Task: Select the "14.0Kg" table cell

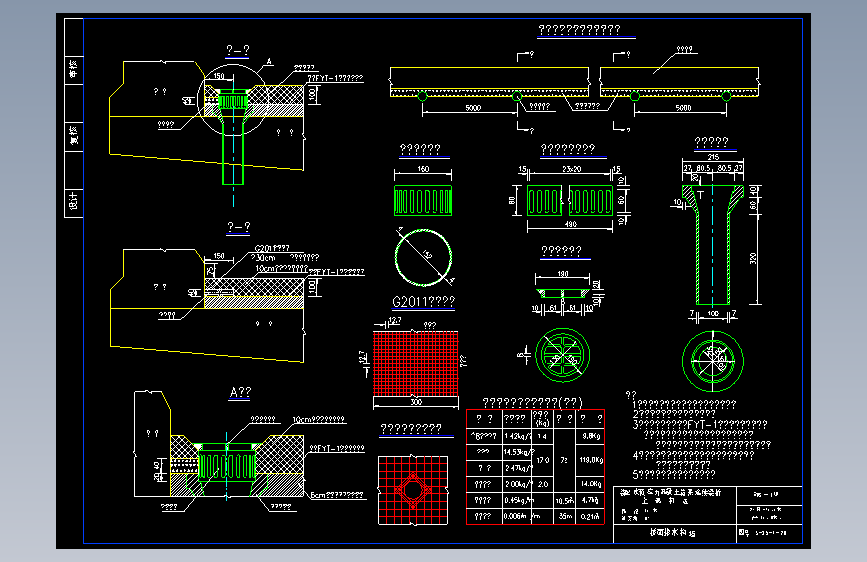Action: click(591, 484)
